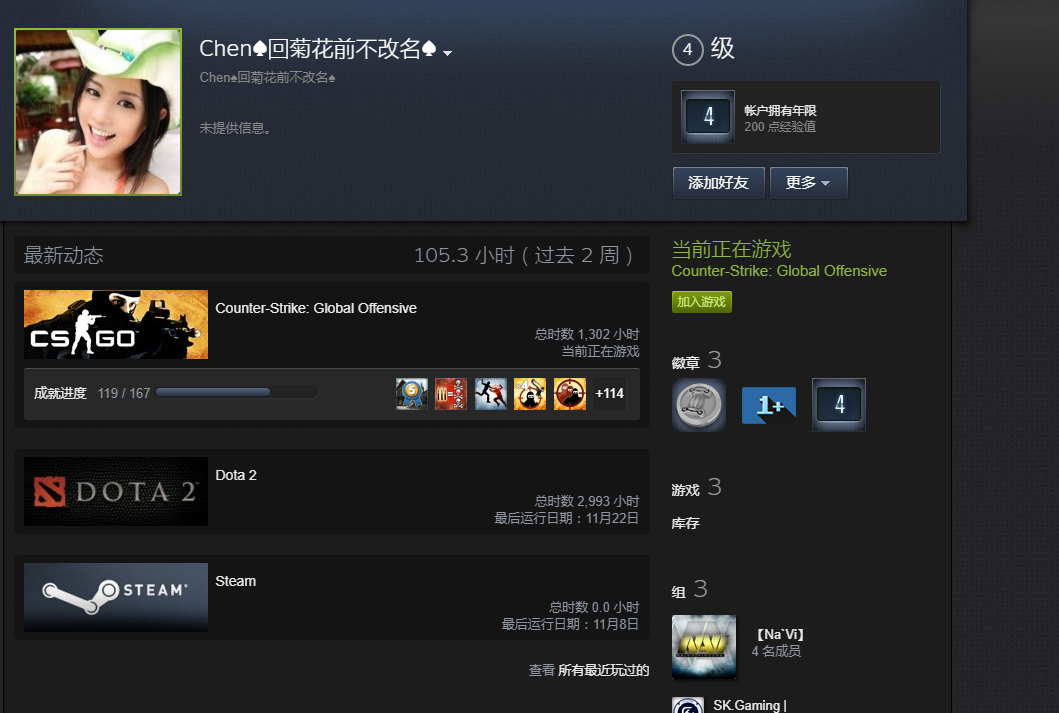1059x713 pixels.
Task: Click the blue 1+ game collector badge
Action: [769, 405]
